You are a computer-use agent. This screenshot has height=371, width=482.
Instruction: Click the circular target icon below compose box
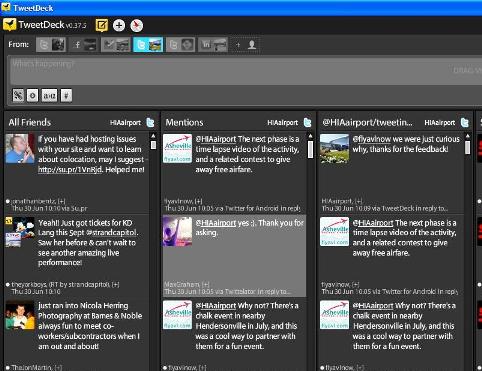pos(33,96)
